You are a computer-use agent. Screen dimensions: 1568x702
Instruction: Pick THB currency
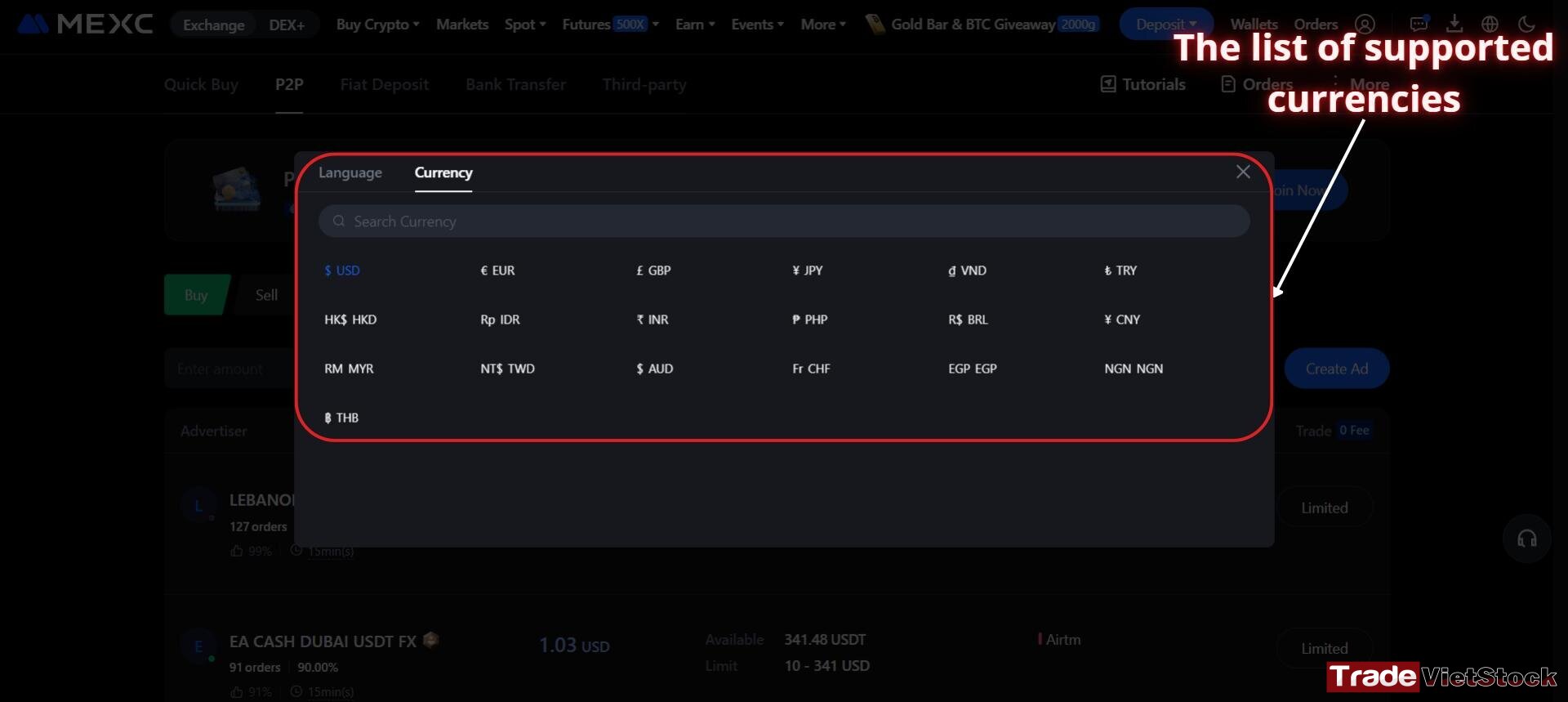[341, 418]
